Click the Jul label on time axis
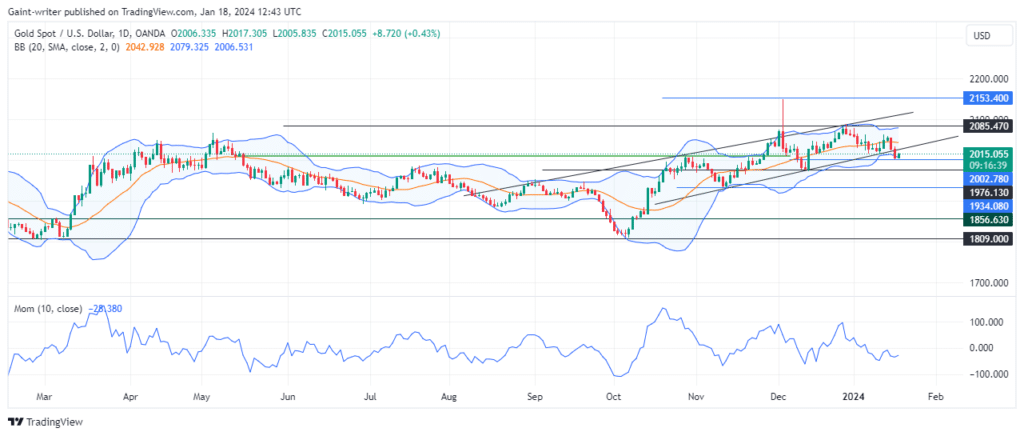 [x=370, y=396]
